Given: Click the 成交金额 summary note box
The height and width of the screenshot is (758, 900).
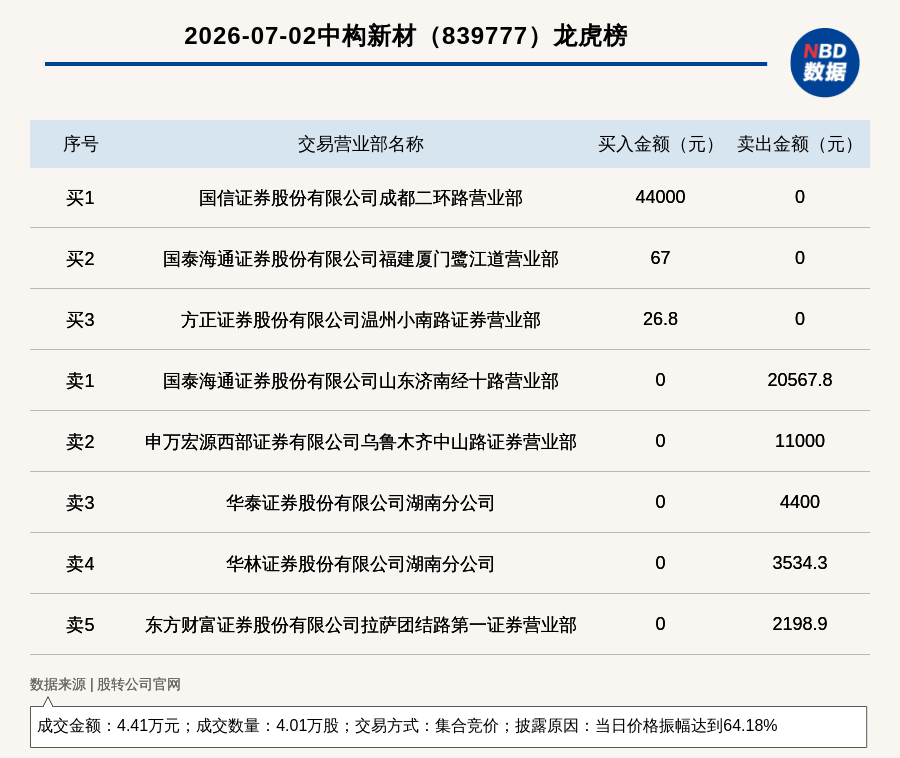Looking at the screenshot, I should 448,726.
